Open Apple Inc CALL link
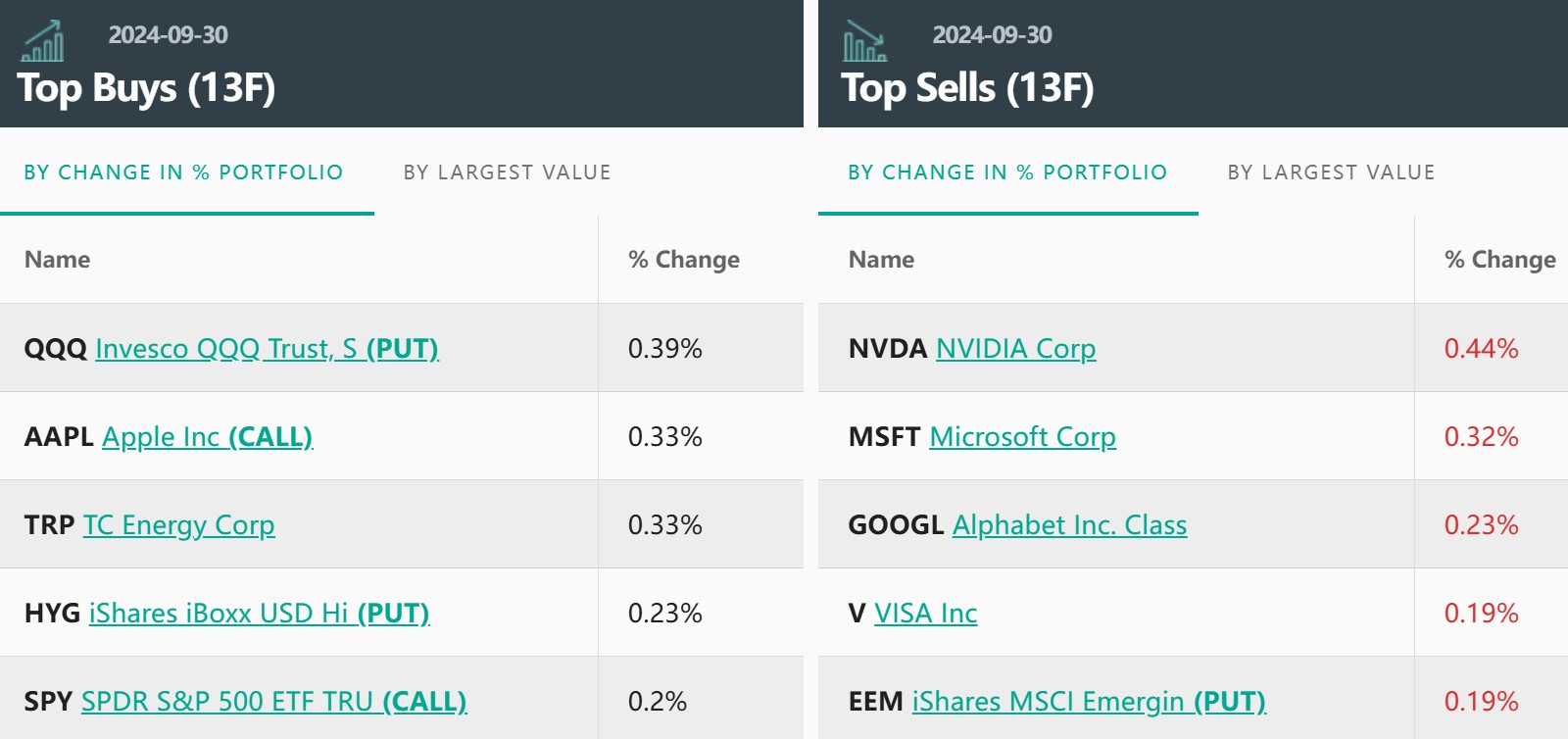The height and width of the screenshot is (739, 1568). point(207,437)
